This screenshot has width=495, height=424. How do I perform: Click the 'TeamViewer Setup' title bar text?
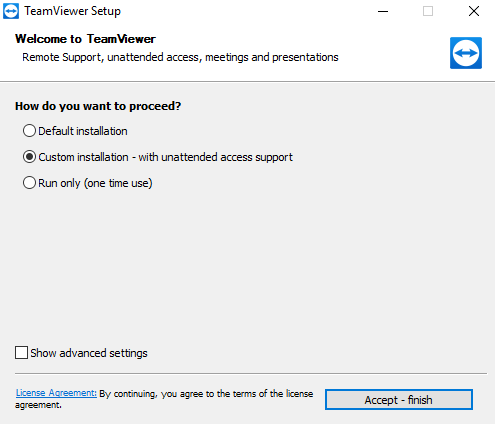(72, 11)
